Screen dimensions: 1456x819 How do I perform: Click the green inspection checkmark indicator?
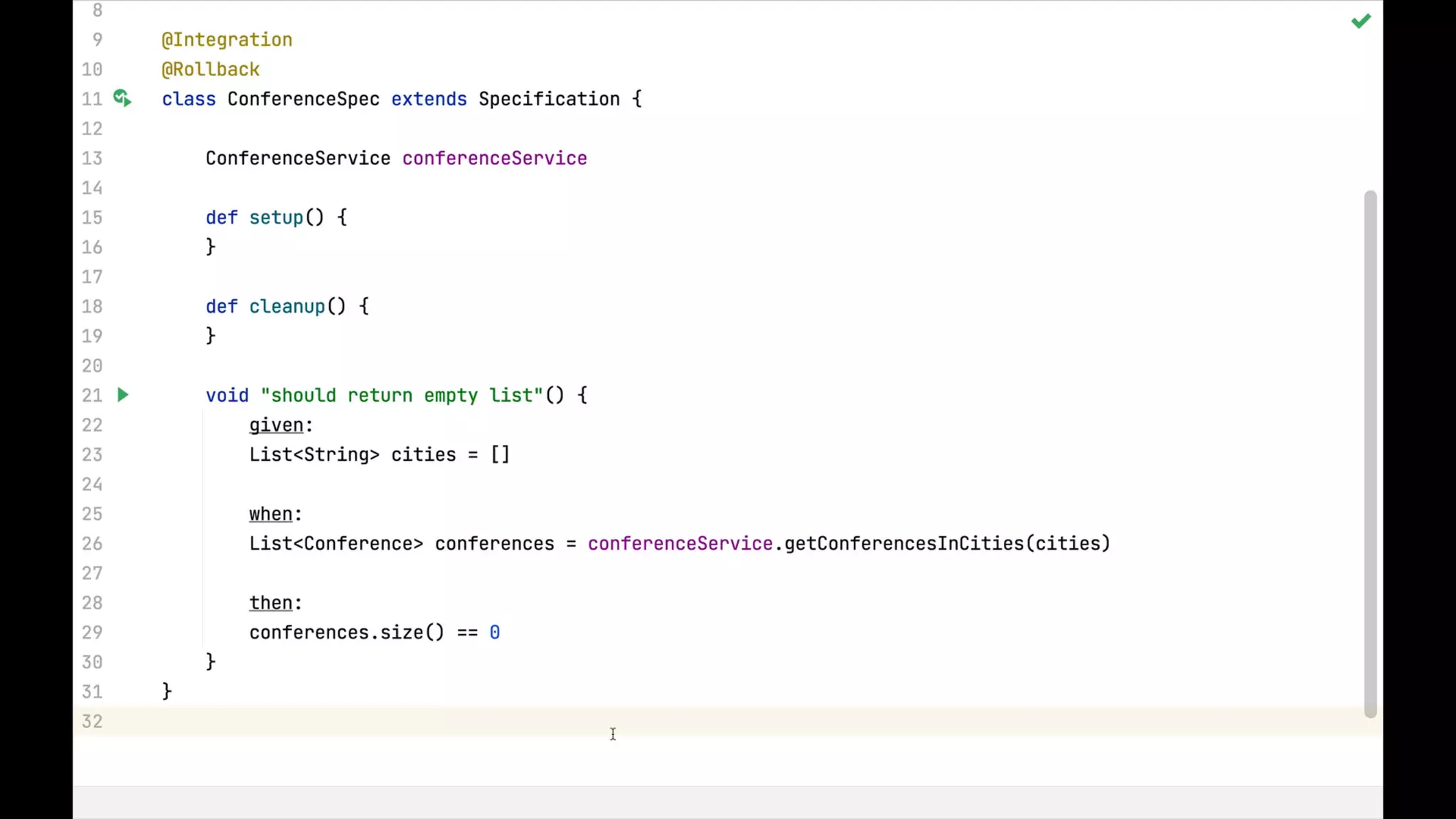1360,21
